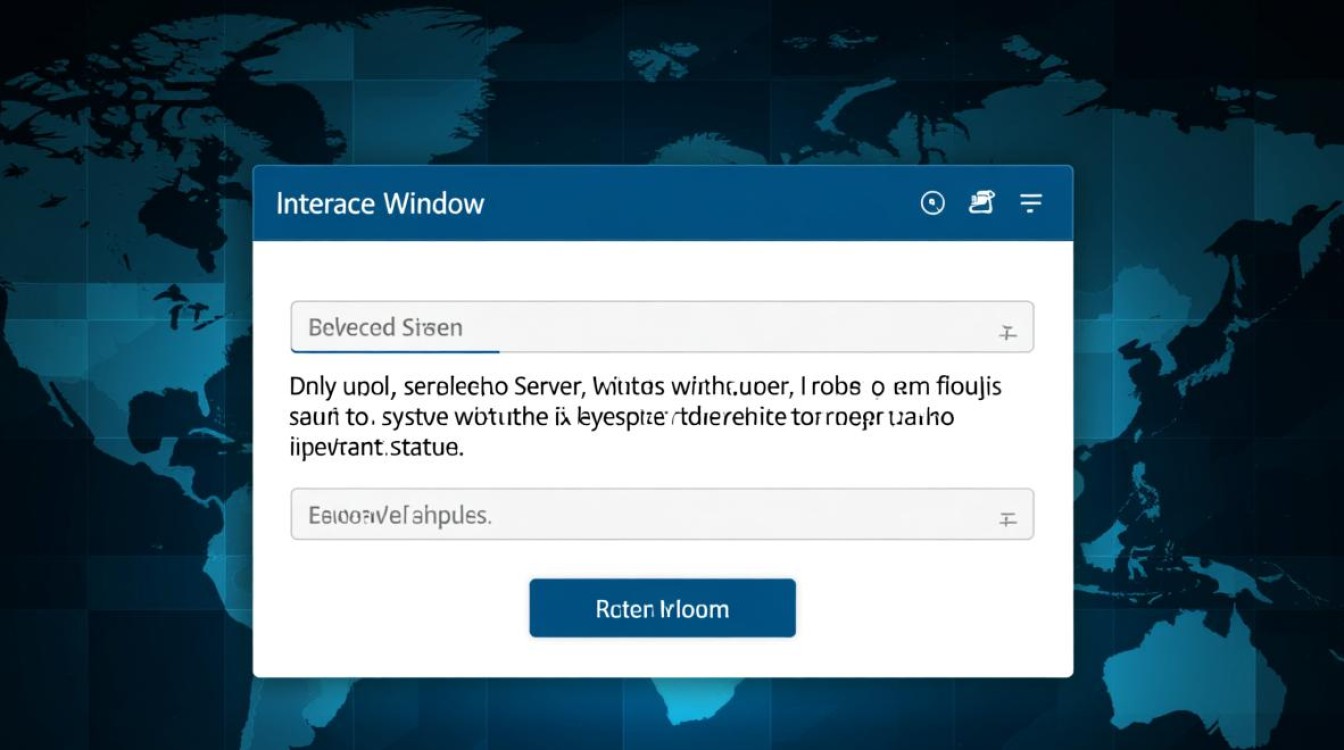Open the Eeooavel ehpules combo box
Image resolution: width=1344 pixels, height=750 pixels.
pyautogui.click(x=660, y=514)
